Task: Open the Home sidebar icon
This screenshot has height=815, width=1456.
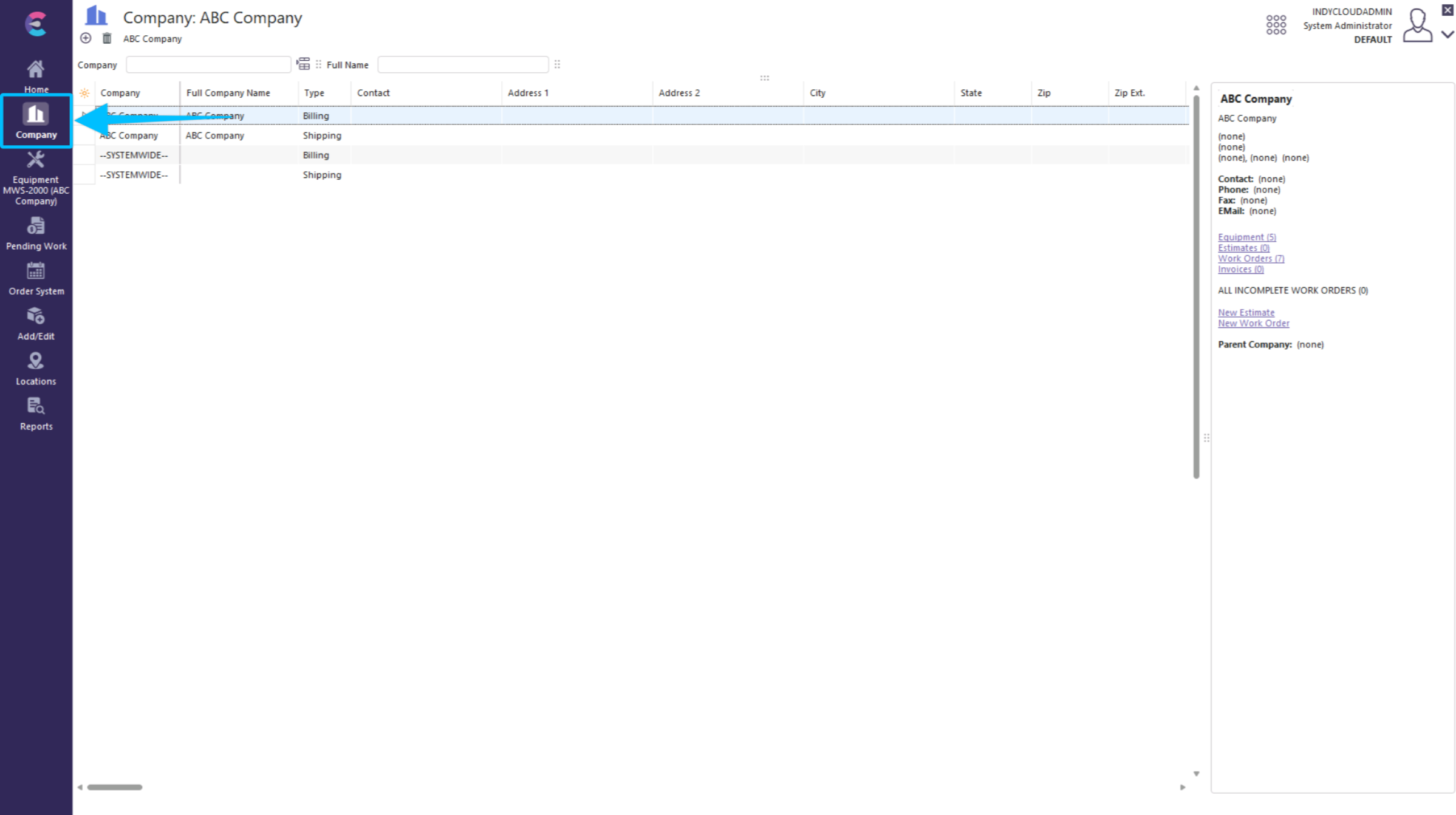Action: click(x=36, y=75)
